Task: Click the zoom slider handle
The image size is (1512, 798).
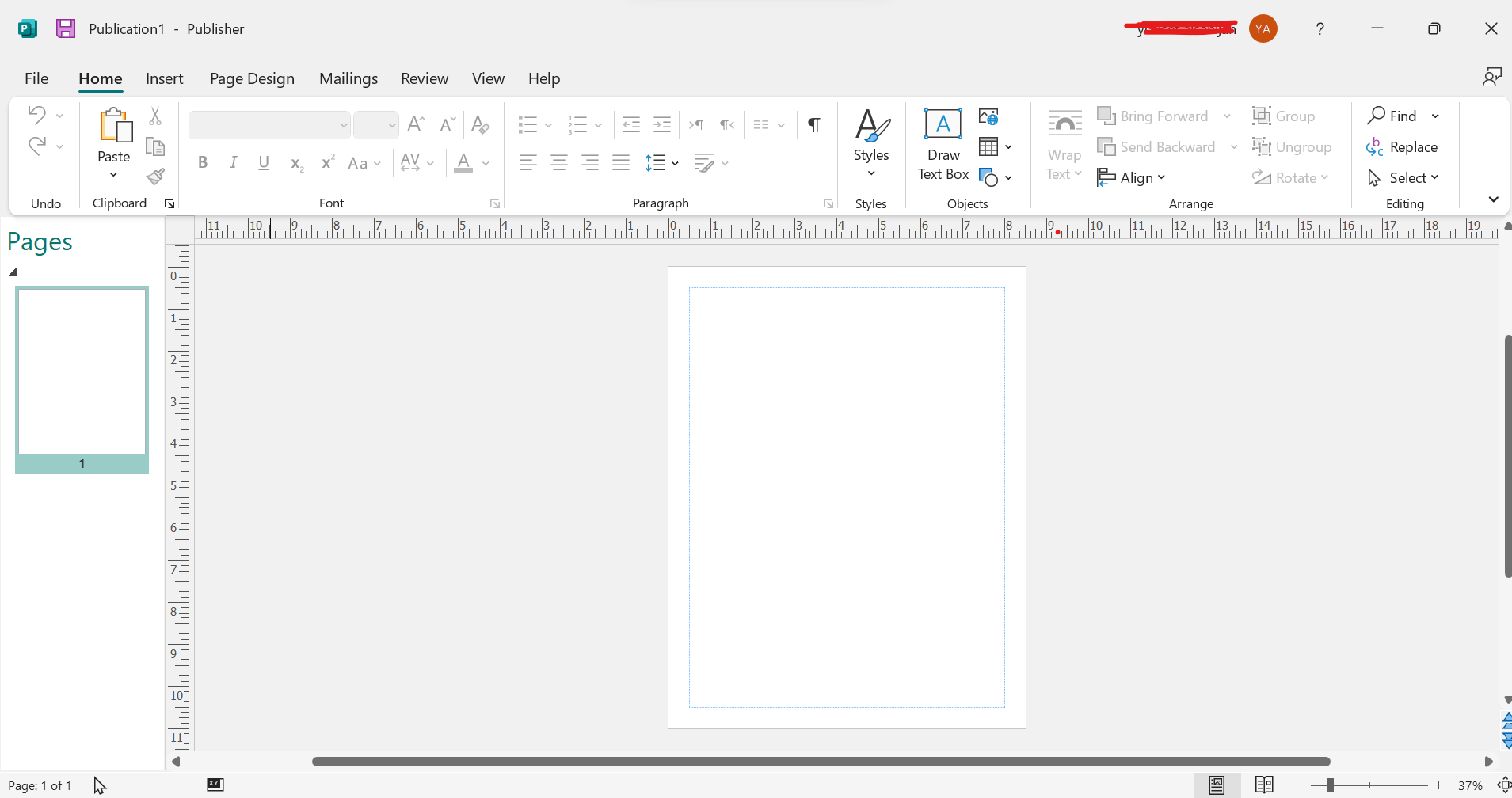Action: [1331, 785]
